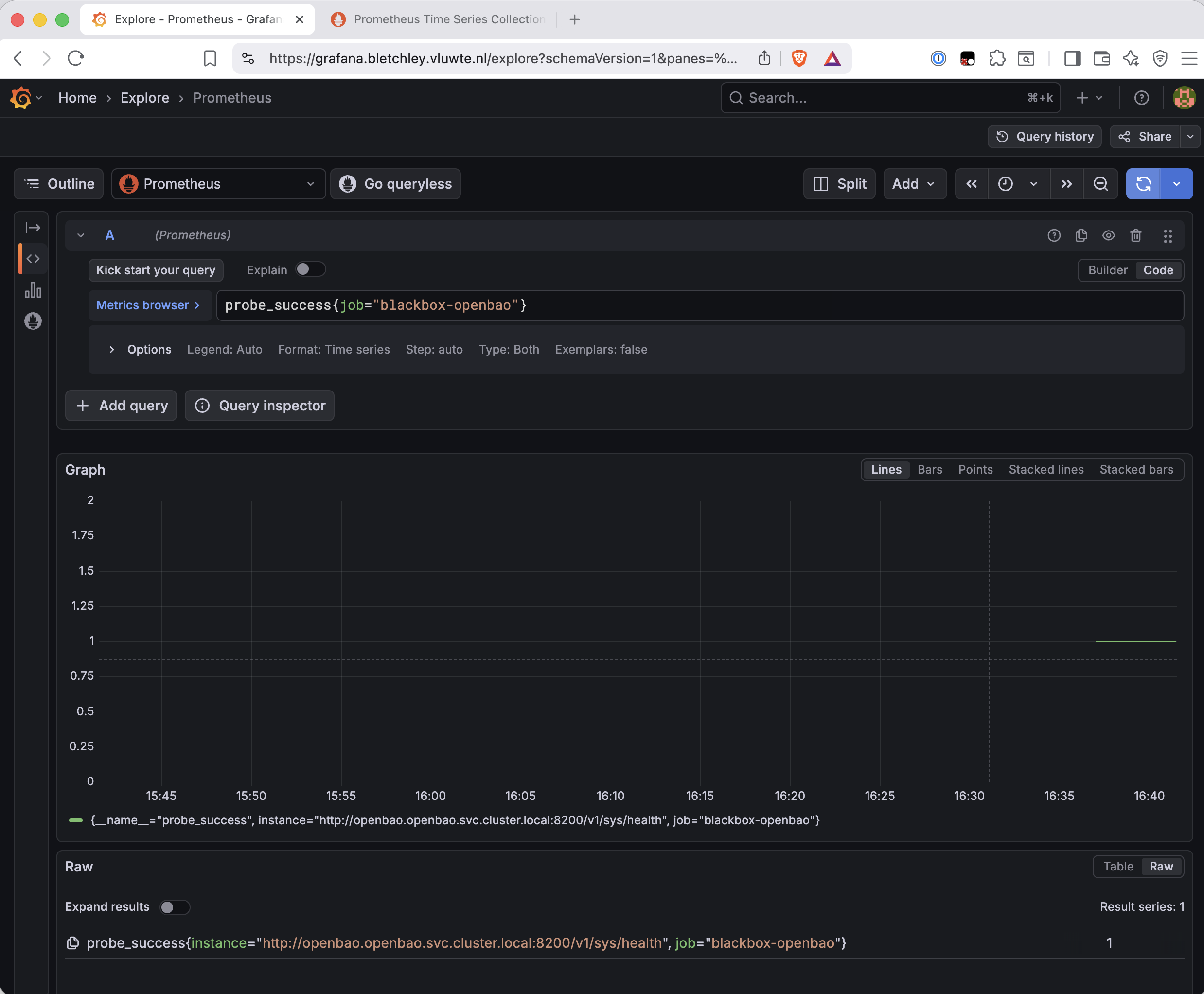Click Go queryless button
This screenshot has height=994, width=1204.
(x=395, y=184)
